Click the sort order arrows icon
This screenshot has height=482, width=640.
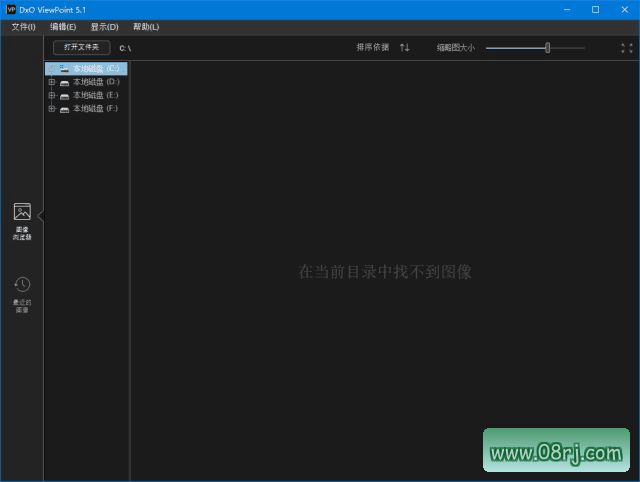405,47
